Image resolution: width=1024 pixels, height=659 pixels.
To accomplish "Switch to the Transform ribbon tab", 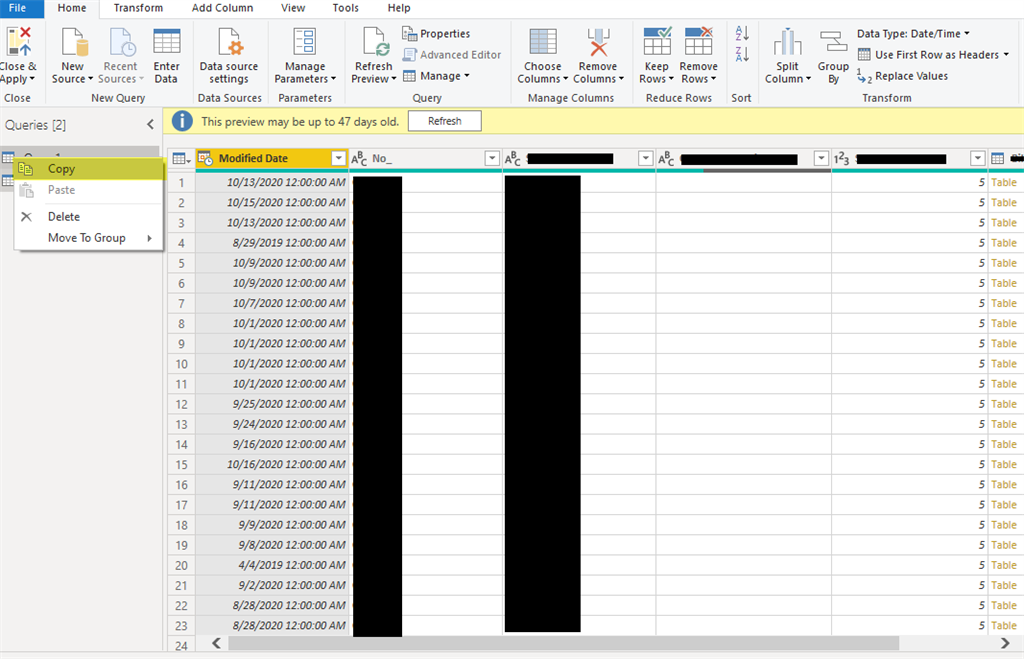I will point(138,8).
